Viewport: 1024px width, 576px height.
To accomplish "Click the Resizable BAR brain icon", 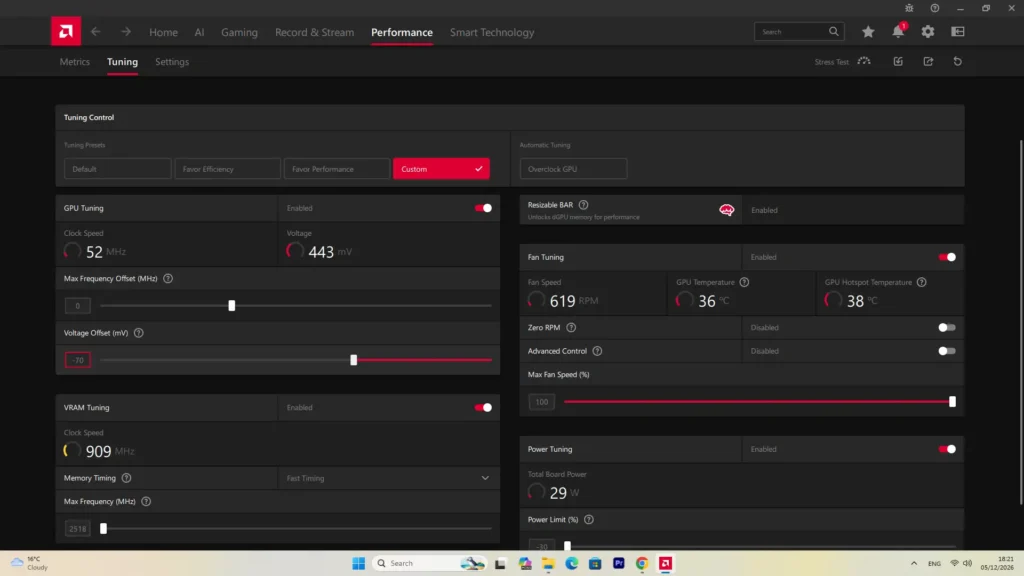I will [x=726, y=210].
